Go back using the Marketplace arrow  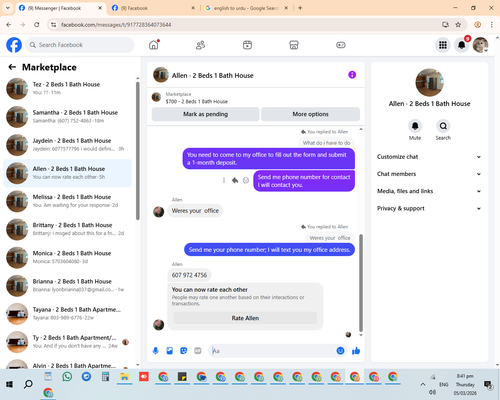click(x=12, y=67)
